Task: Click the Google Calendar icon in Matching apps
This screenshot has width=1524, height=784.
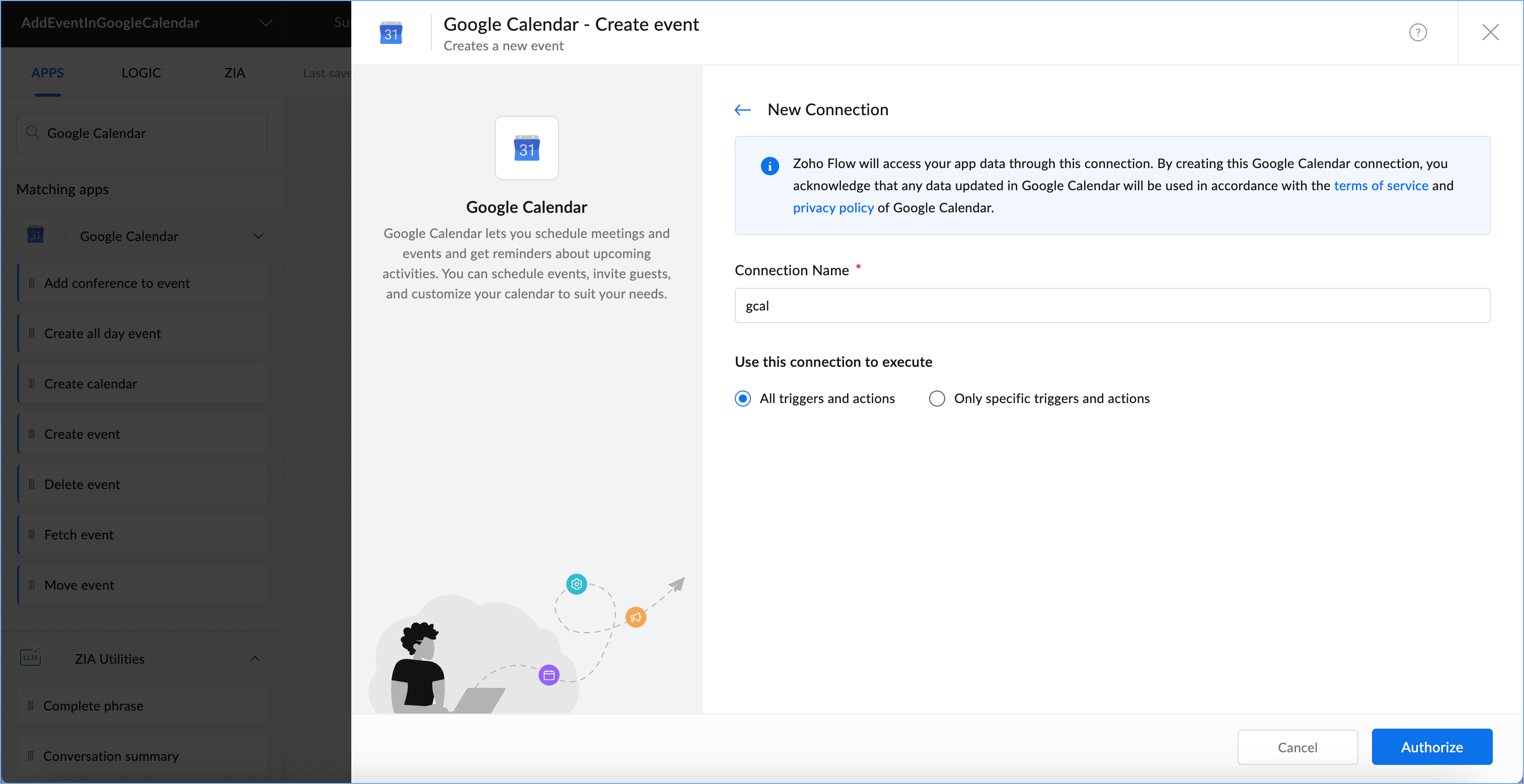Action: coord(36,236)
